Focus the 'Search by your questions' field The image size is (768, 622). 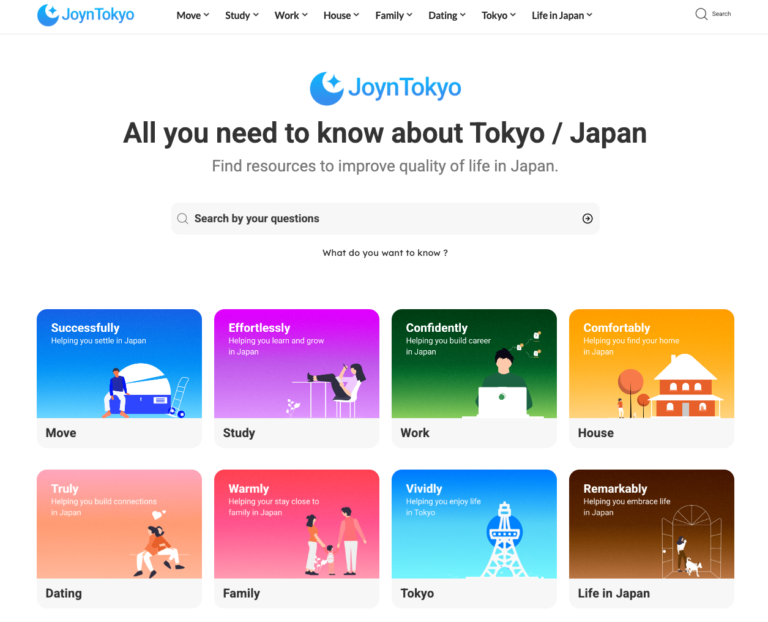(380, 218)
